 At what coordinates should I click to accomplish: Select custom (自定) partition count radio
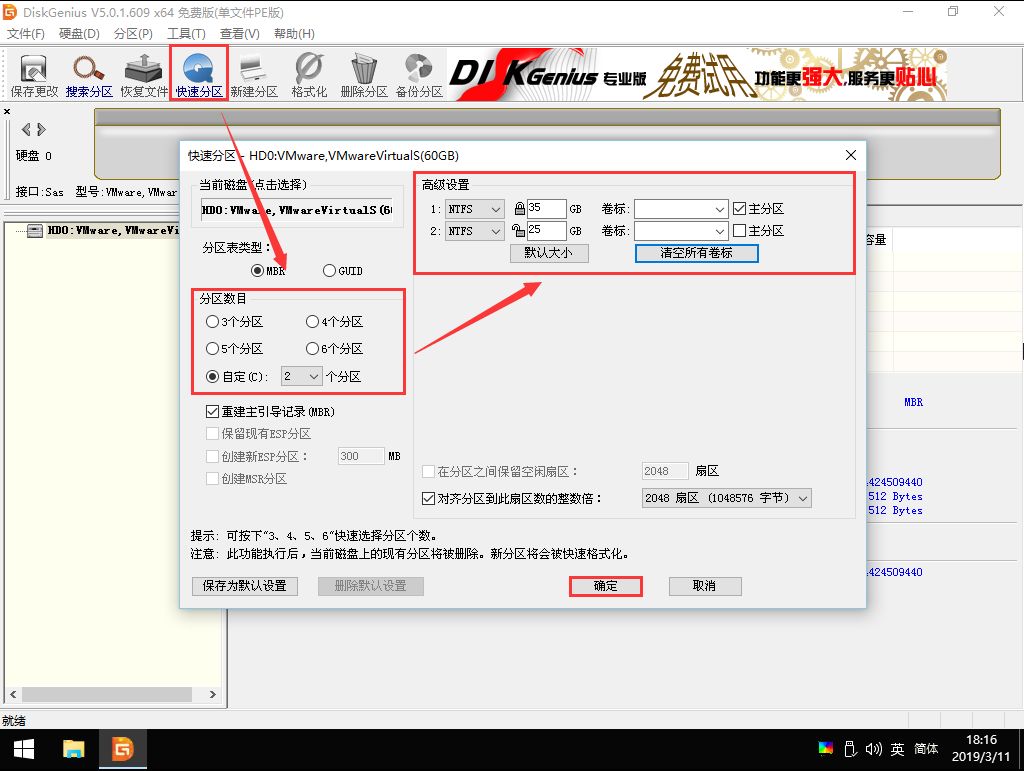[212, 377]
